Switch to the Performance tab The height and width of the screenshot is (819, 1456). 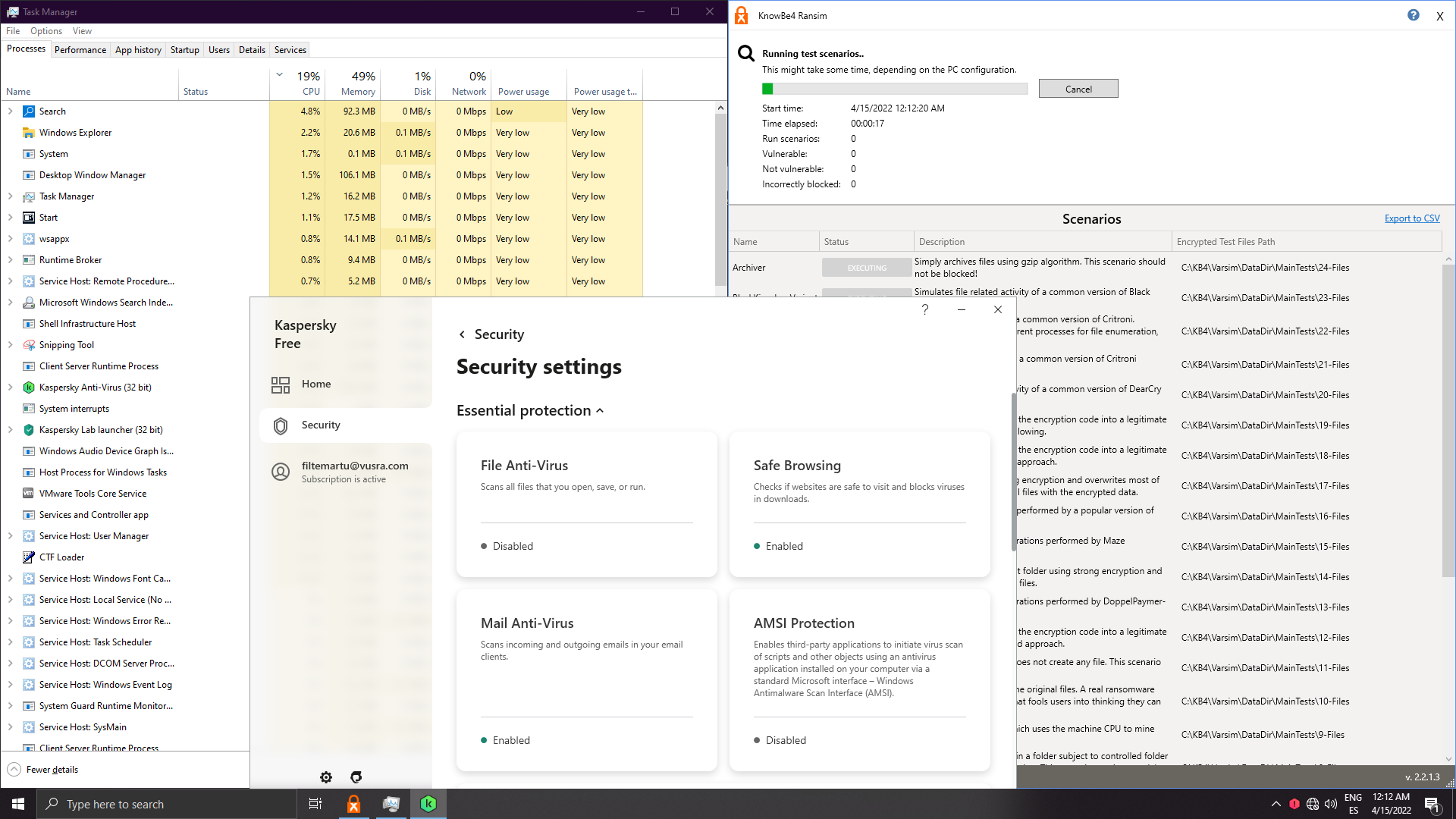coord(80,50)
